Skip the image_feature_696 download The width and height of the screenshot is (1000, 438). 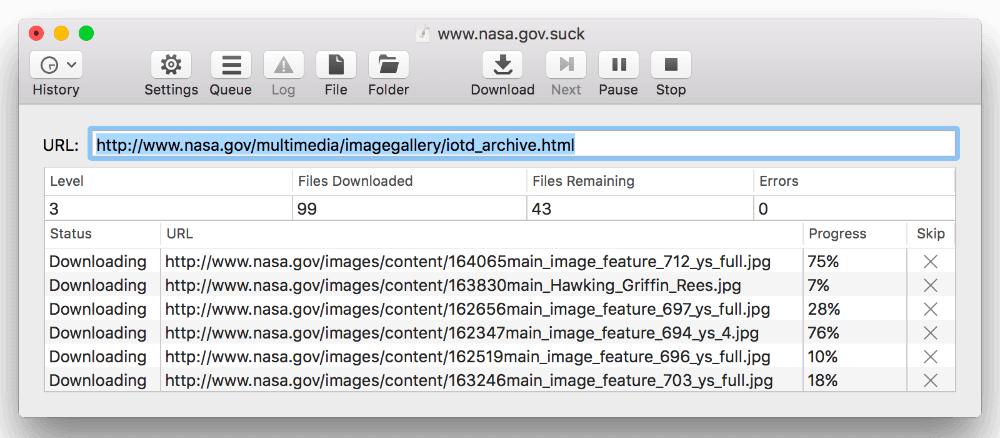tap(930, 356)
